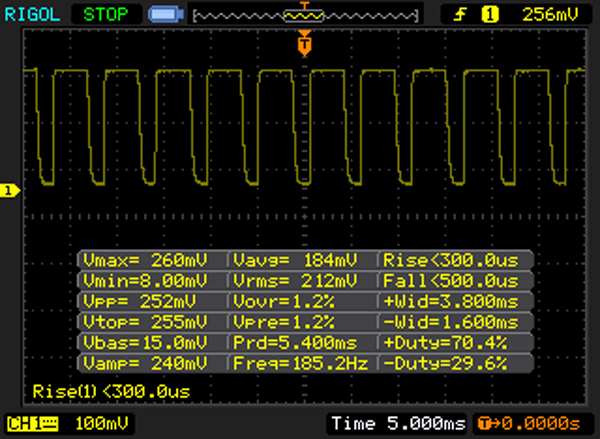The image size is (600, 439).
Task: Select the -Duty=29.6% measurement
Action: [445, 363]
